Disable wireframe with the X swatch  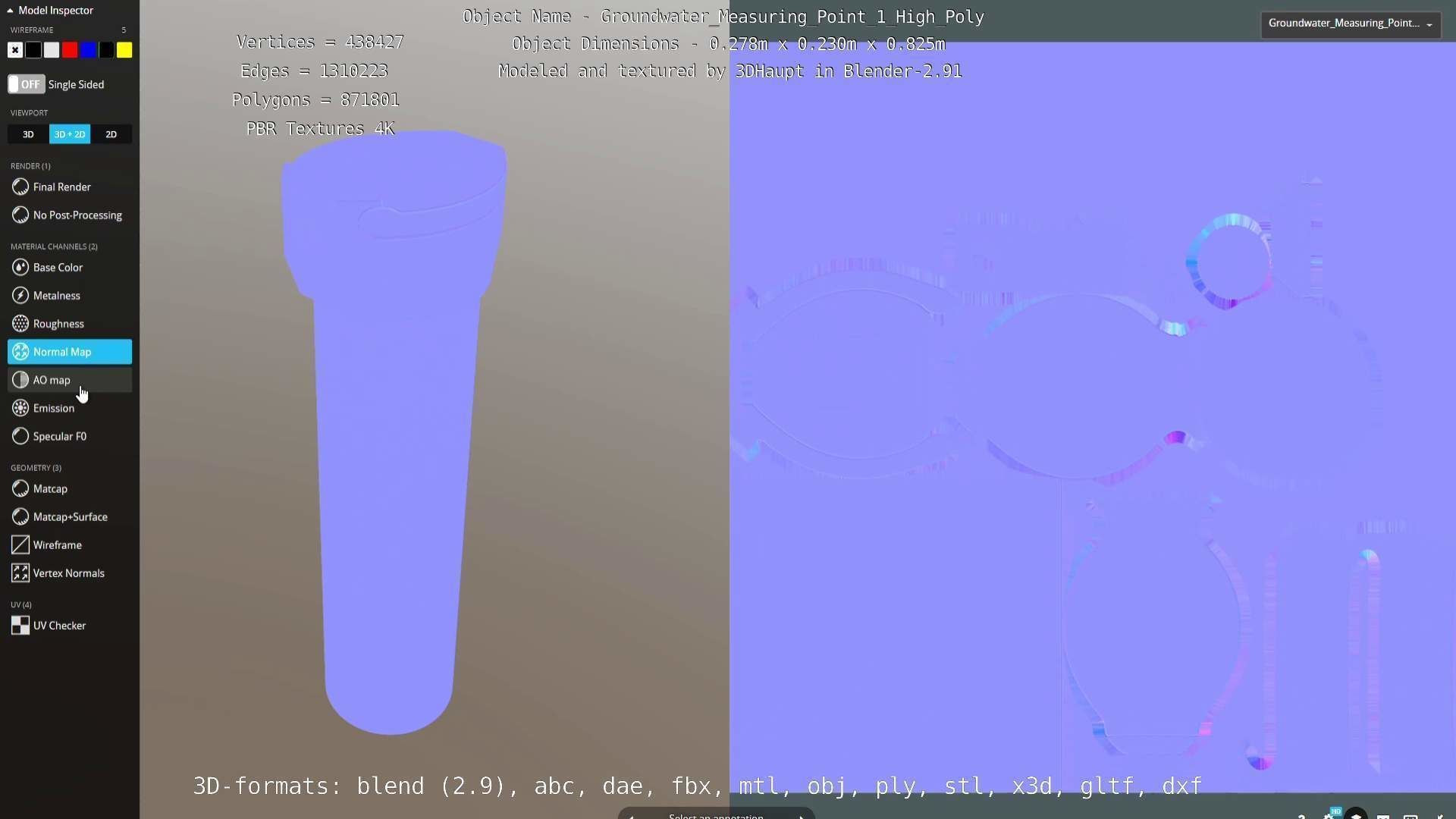(x=15, y=50)
